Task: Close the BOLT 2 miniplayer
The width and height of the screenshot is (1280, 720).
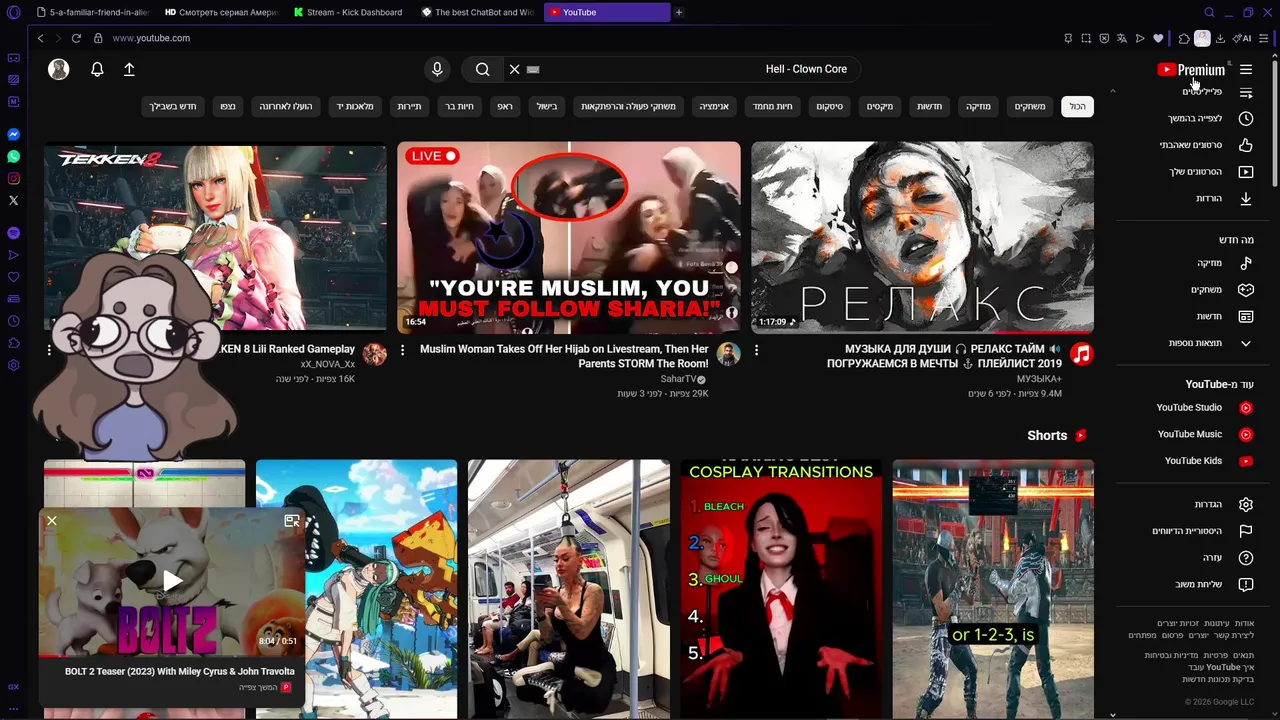Action: 52,521
